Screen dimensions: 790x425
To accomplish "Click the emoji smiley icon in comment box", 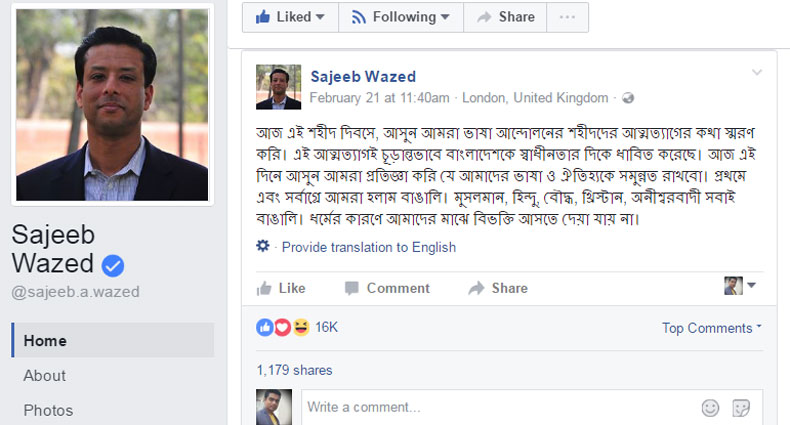I will coord(710,407).
